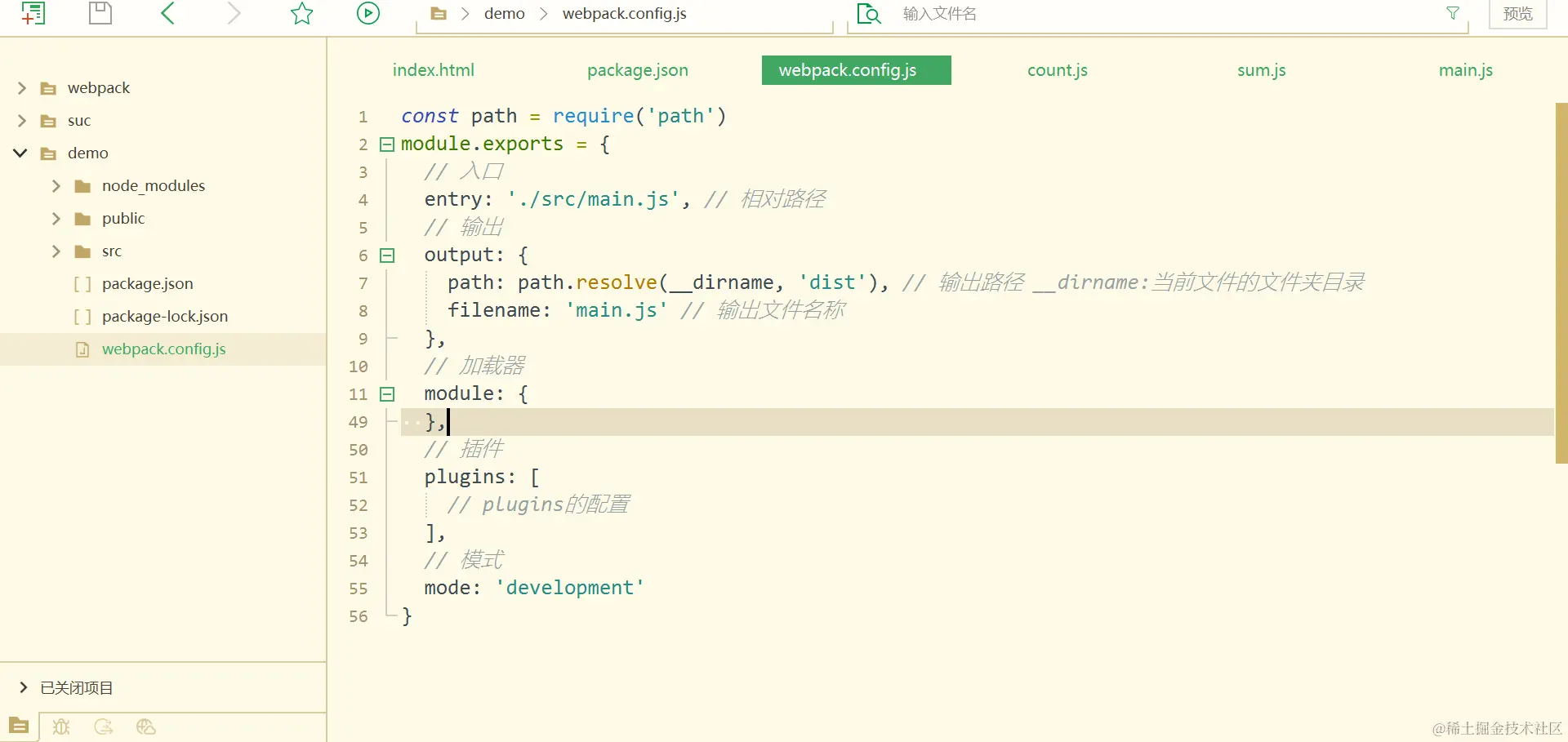The width and height of the screenshot is (1568, 742).
Task: Select suc project label in tree
Action: click(79, 121)
